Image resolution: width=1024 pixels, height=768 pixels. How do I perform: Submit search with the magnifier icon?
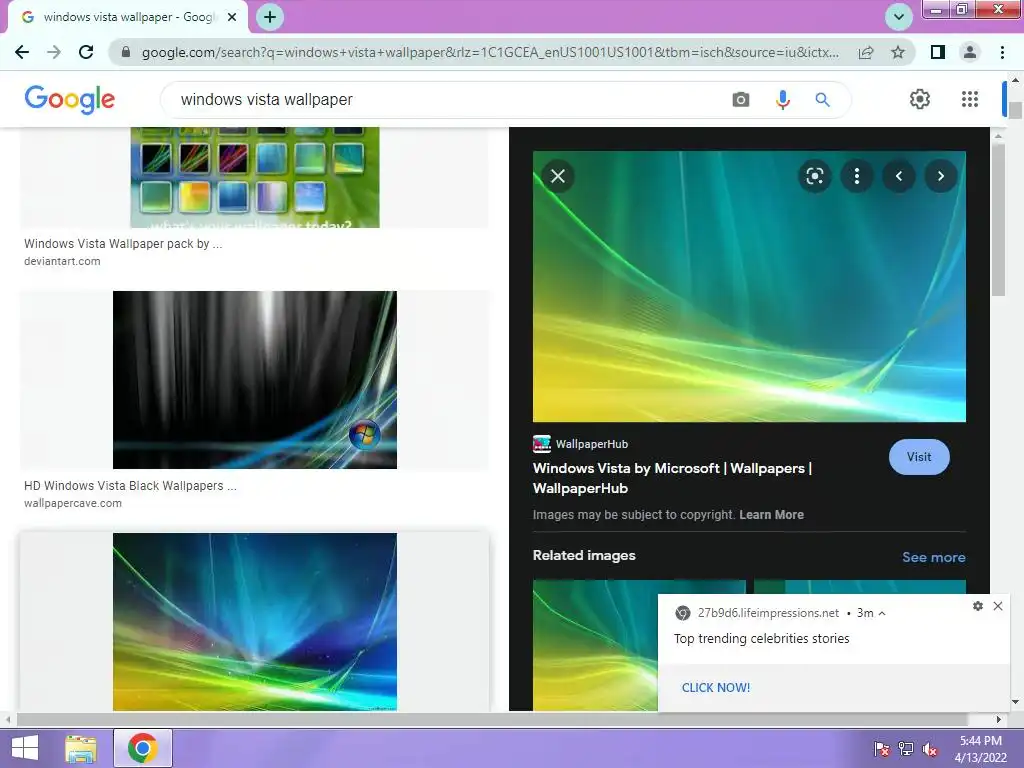point(822,100)
